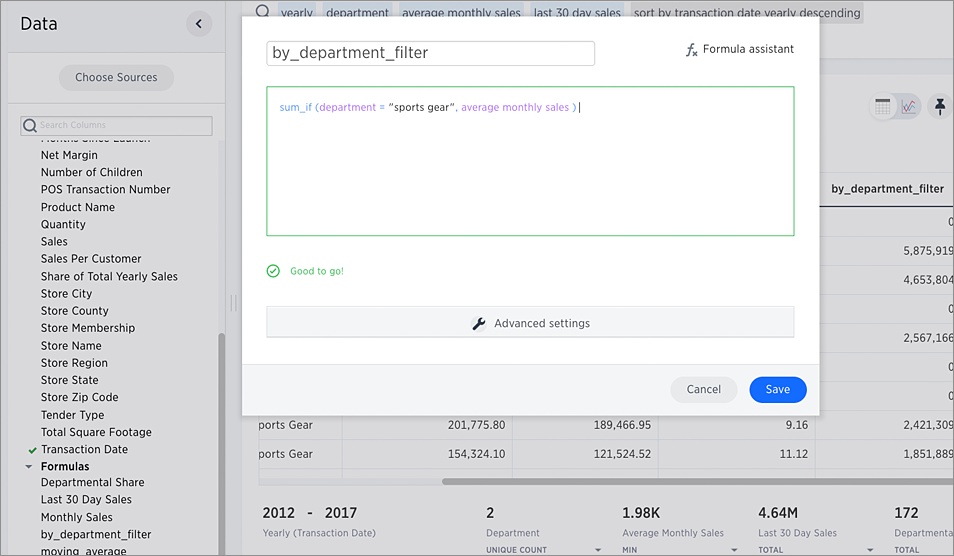Viewport: 954px width, 556px height.
Task: Collapse the Formulas tree section
Action: coord(30,467)
